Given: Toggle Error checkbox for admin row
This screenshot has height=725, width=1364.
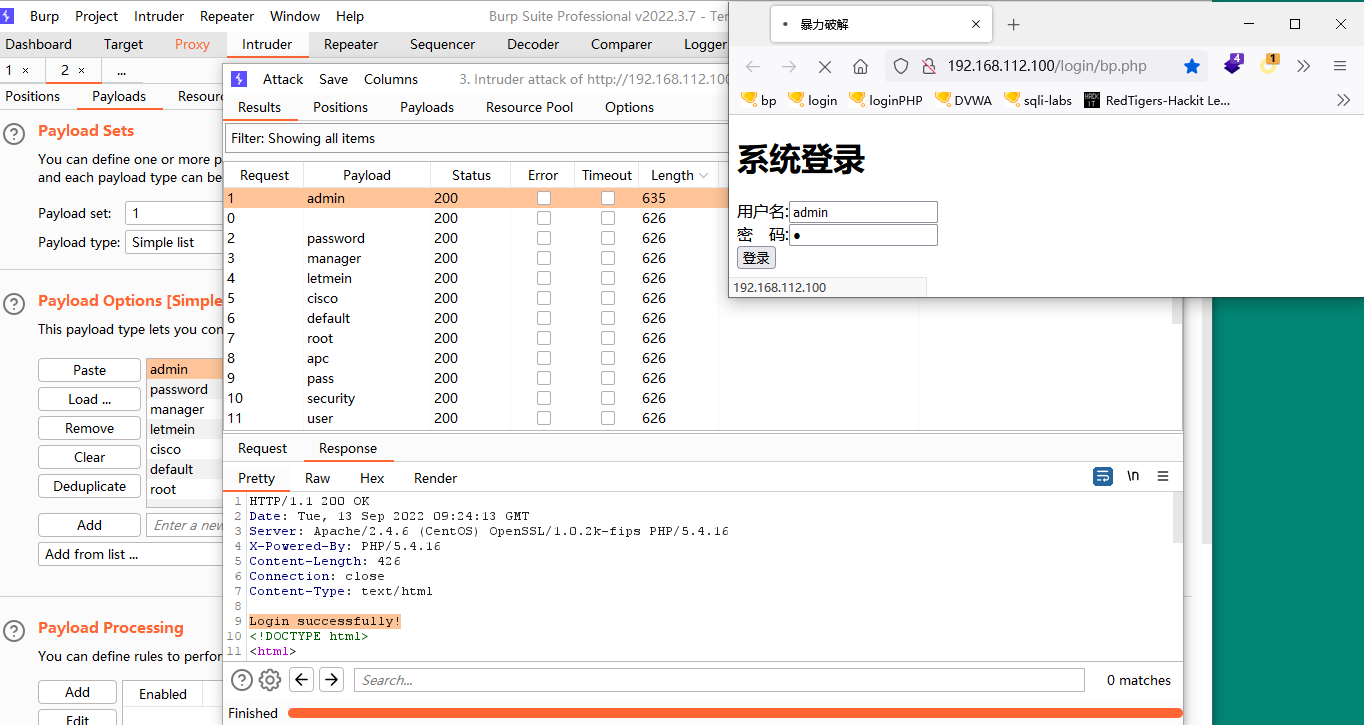Looking at the screenshot, I should 544,198.
